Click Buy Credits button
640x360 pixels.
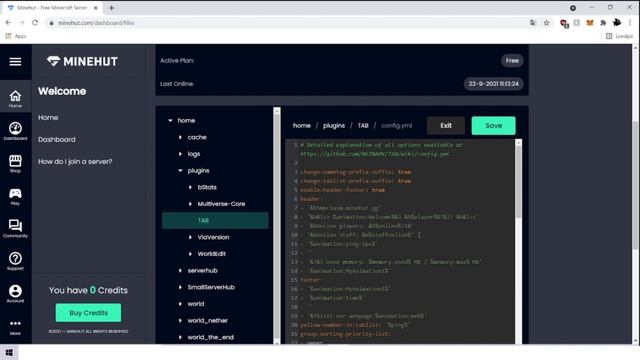pos(88,313)
